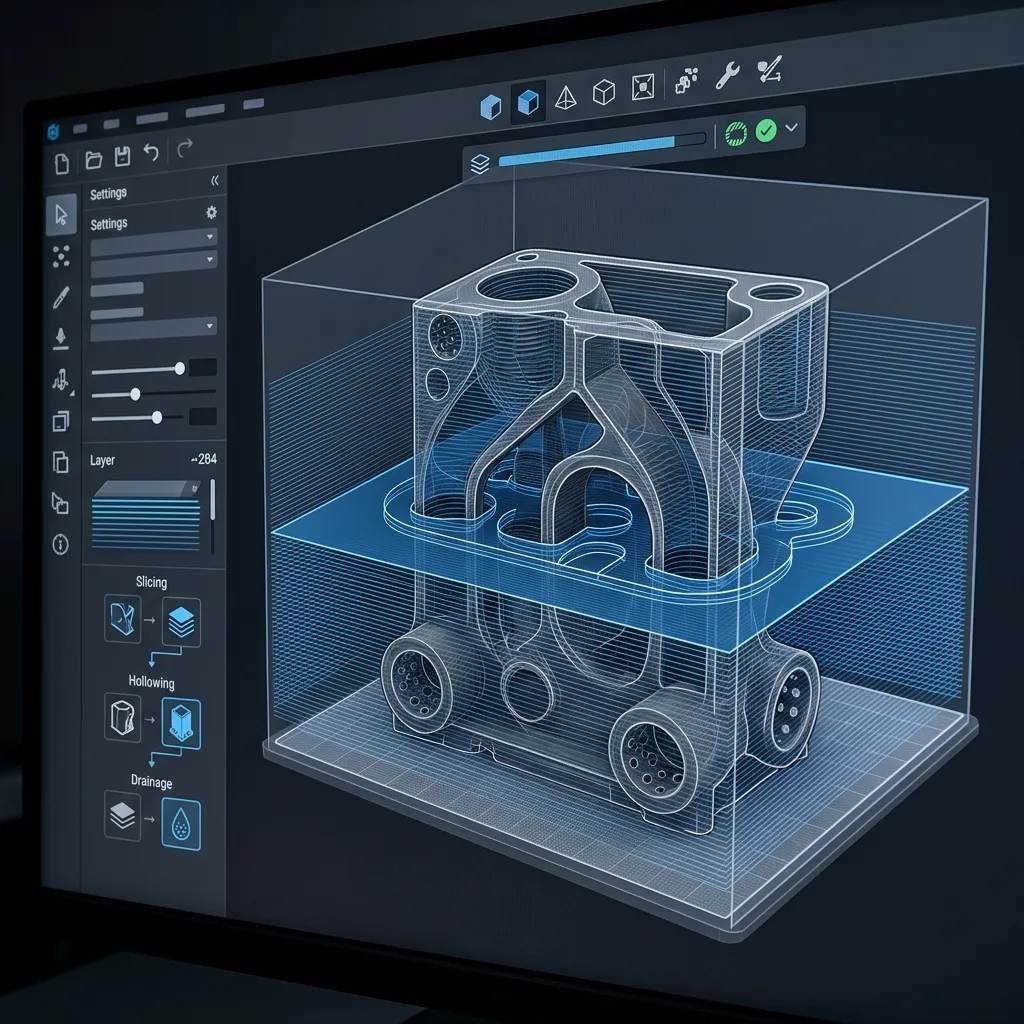
Task: Click the Slicing input model icon
Action: (123, 618)
